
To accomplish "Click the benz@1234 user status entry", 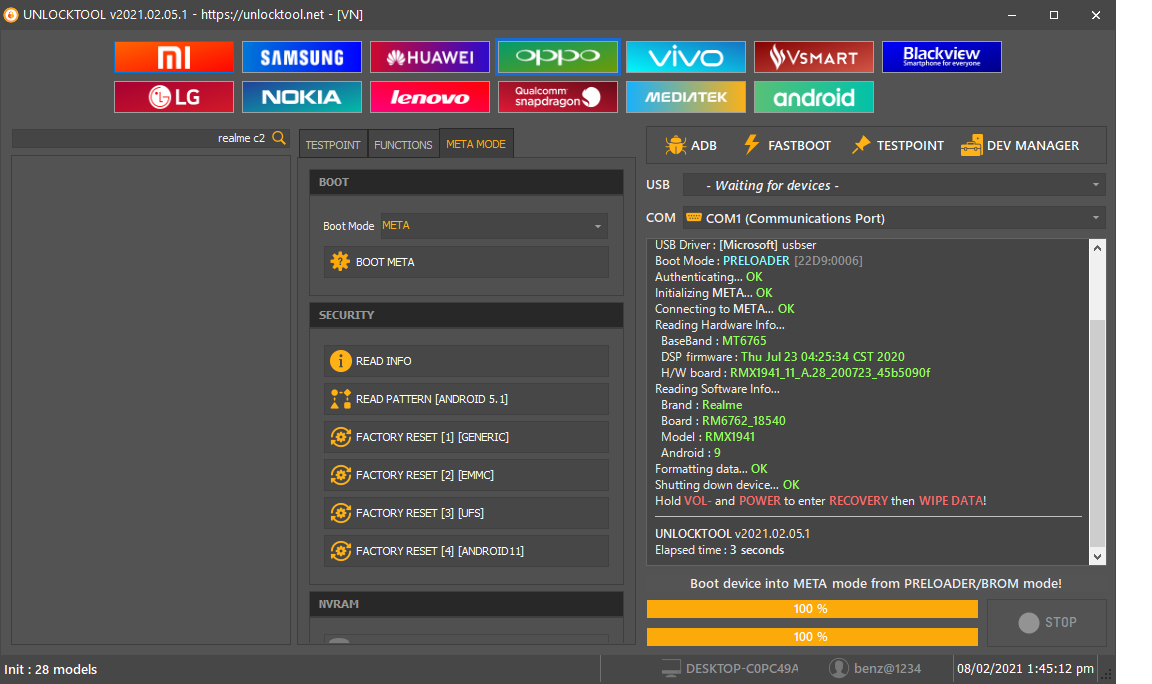I will [x=875, y=669].
